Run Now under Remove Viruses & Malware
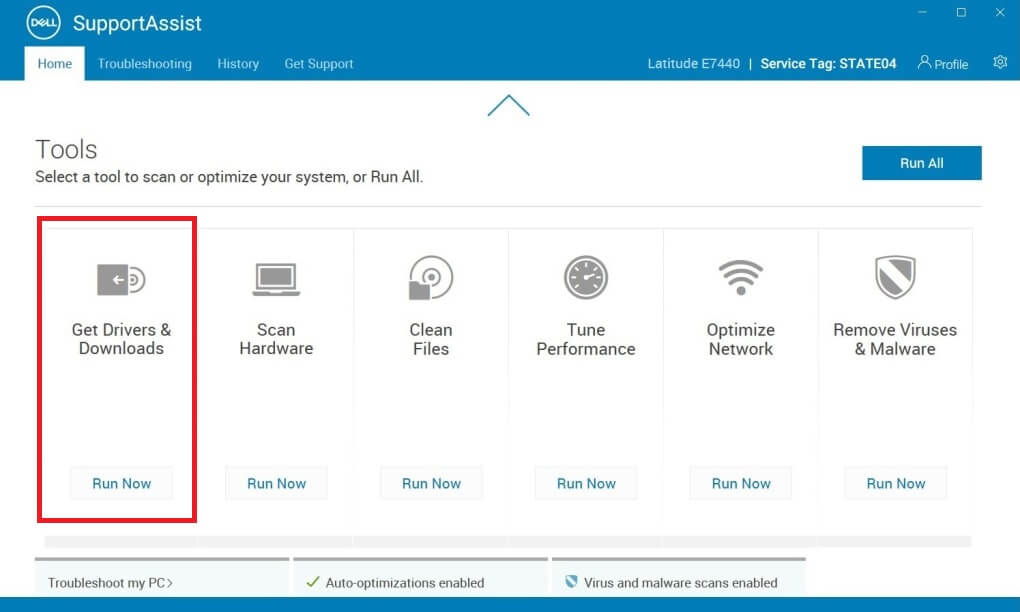Image resolution: width=1020 pixels, height=612 pixels. (x=896, y=483)
